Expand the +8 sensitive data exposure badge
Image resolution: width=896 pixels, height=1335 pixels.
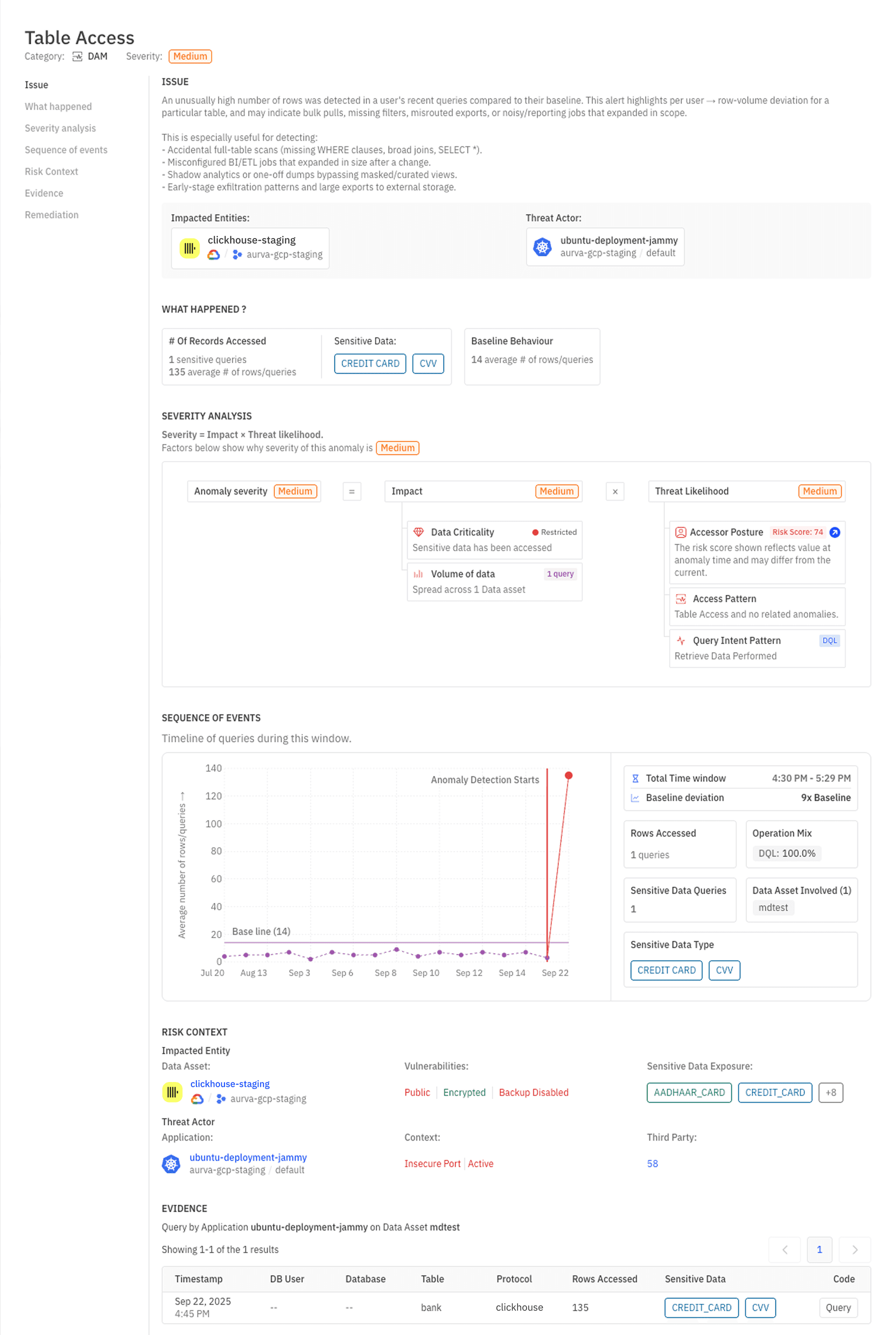(830, 1092)
